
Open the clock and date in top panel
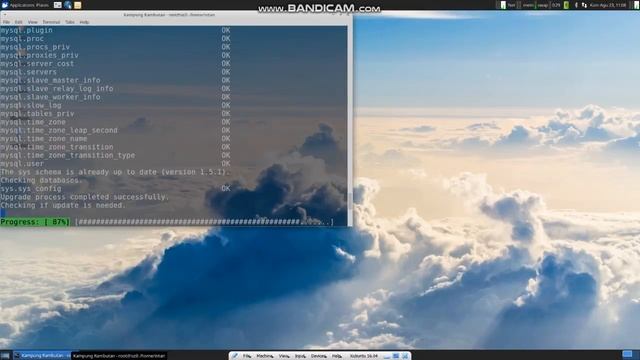608,5
